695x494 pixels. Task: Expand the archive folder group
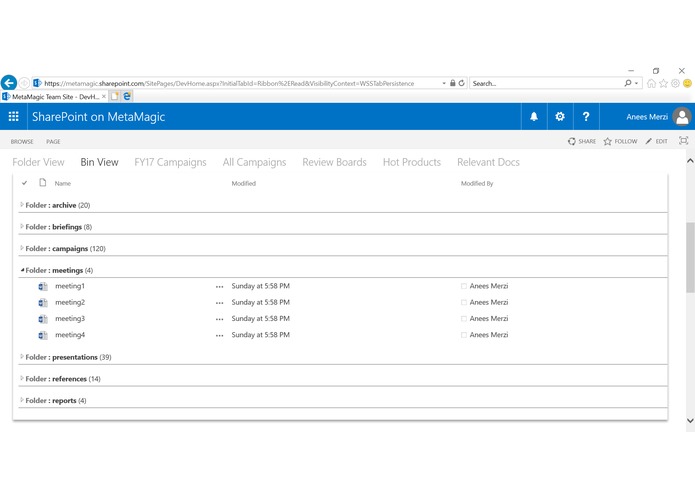(22, 205)
